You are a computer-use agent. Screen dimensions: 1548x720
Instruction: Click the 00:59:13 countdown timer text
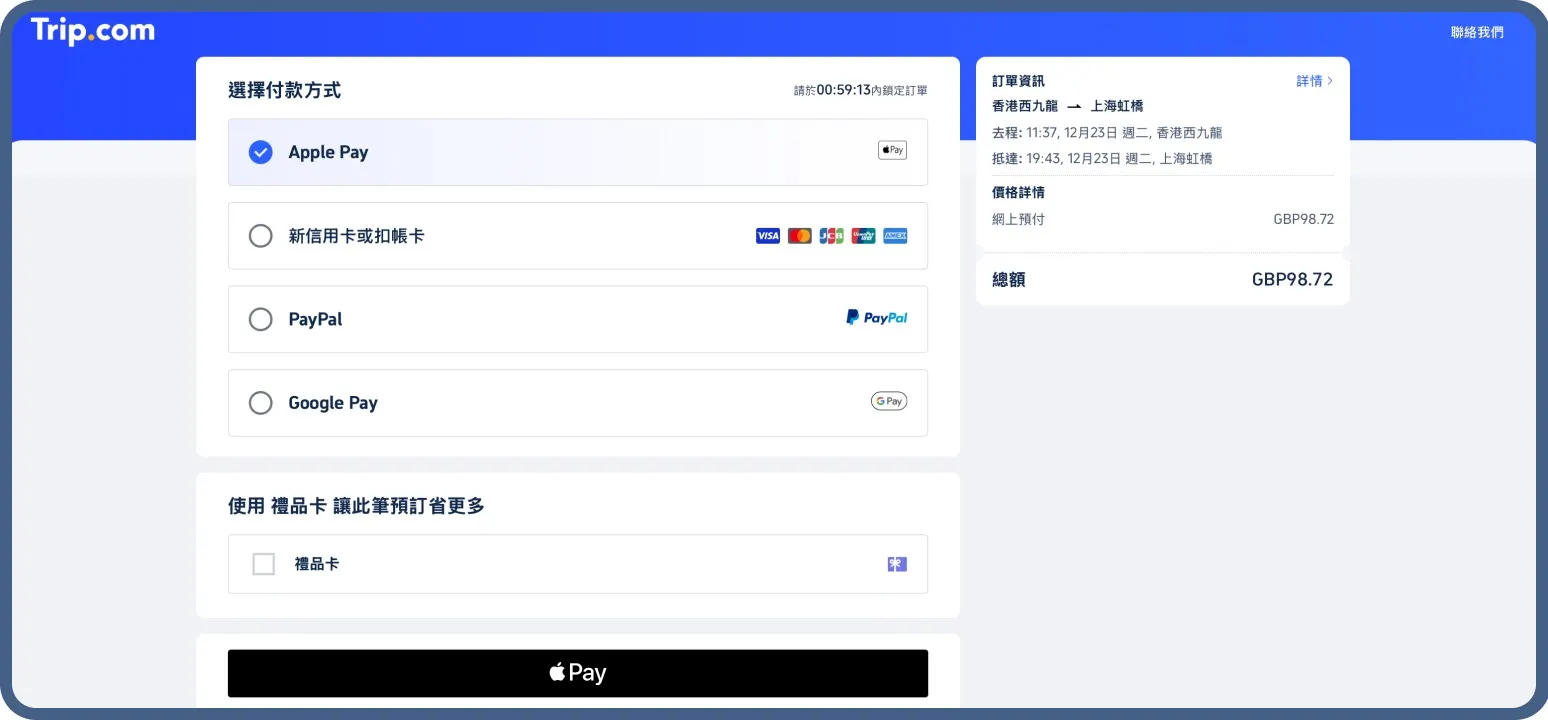(843, 89)
